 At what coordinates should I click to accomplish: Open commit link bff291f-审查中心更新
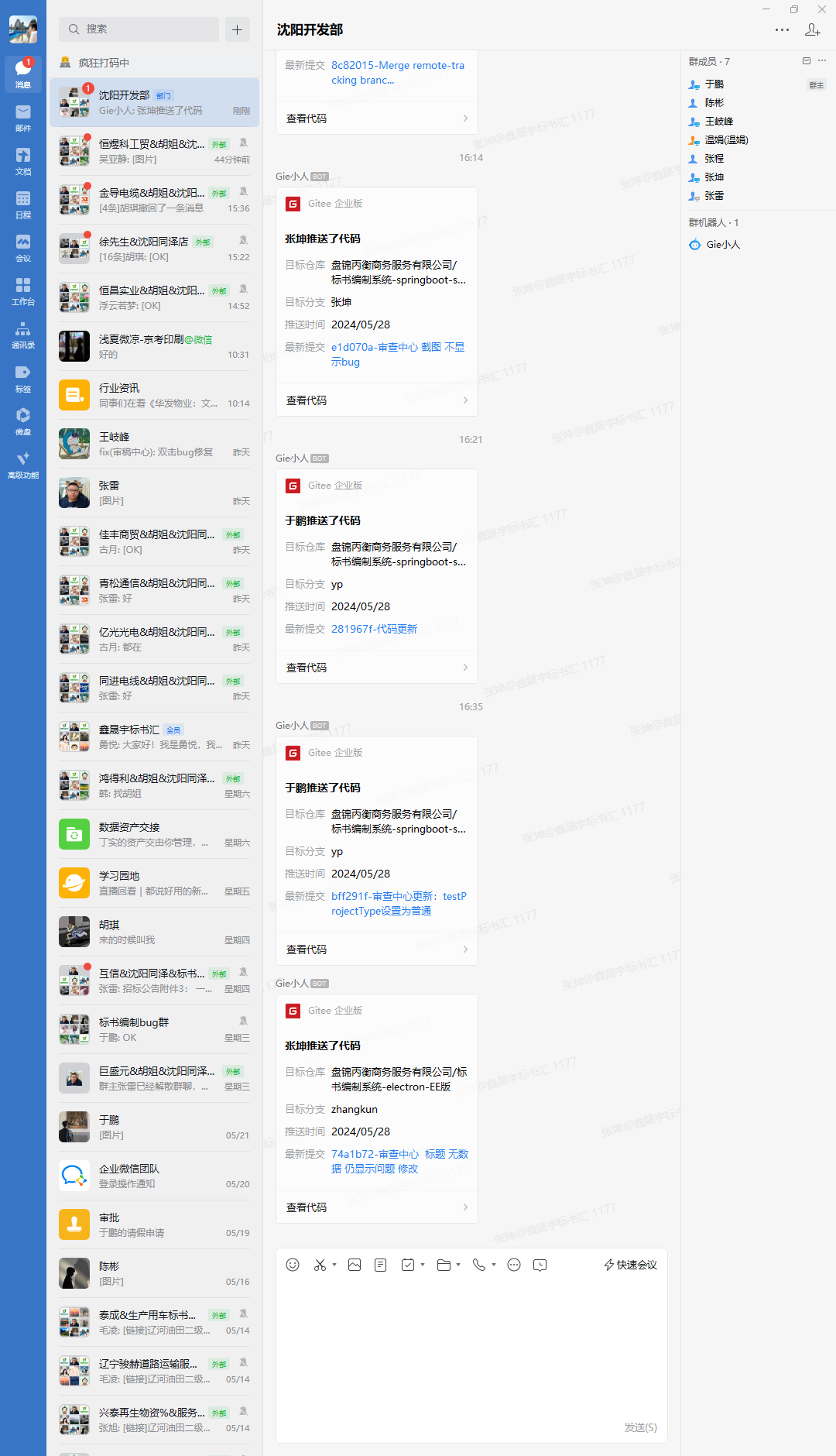(399, 904)
